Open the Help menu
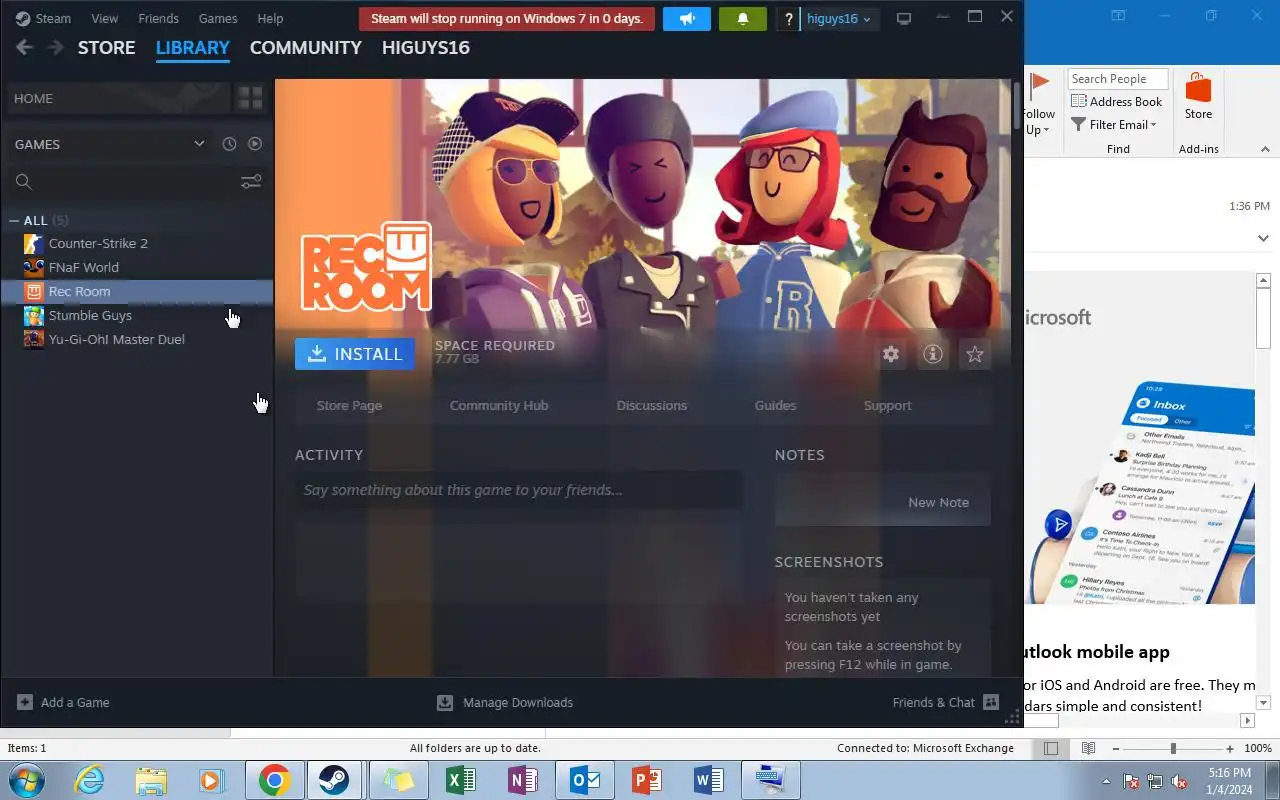The image size is (1280, 800). coord(270,18)
